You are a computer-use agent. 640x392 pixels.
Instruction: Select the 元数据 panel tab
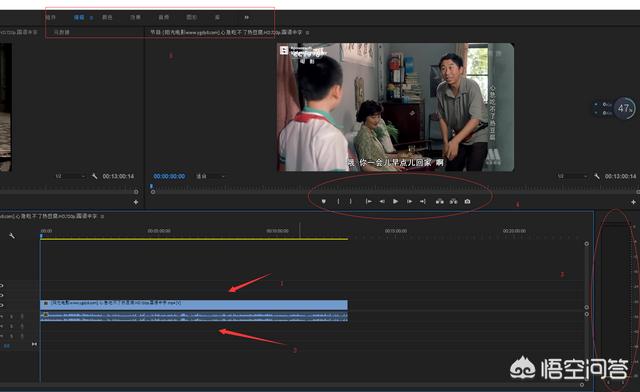click(62, 32)
